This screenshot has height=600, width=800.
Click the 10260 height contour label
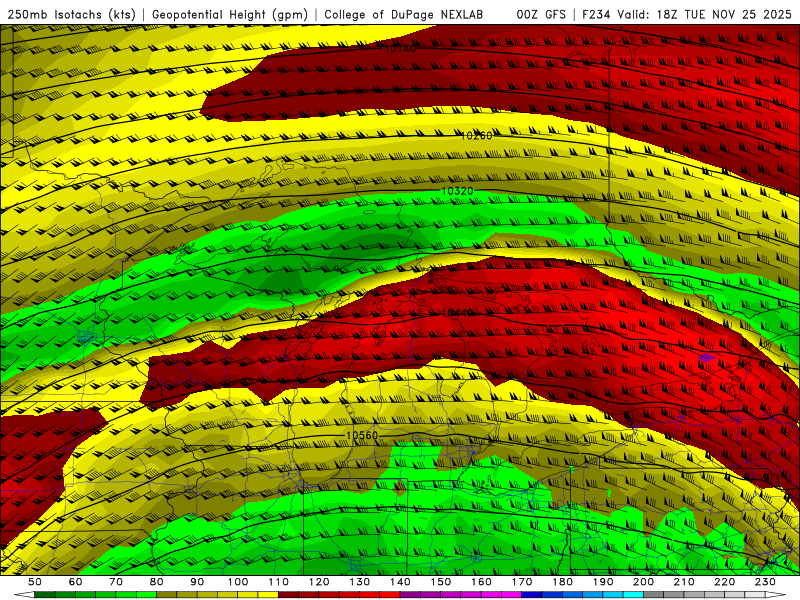click(476, 135)
